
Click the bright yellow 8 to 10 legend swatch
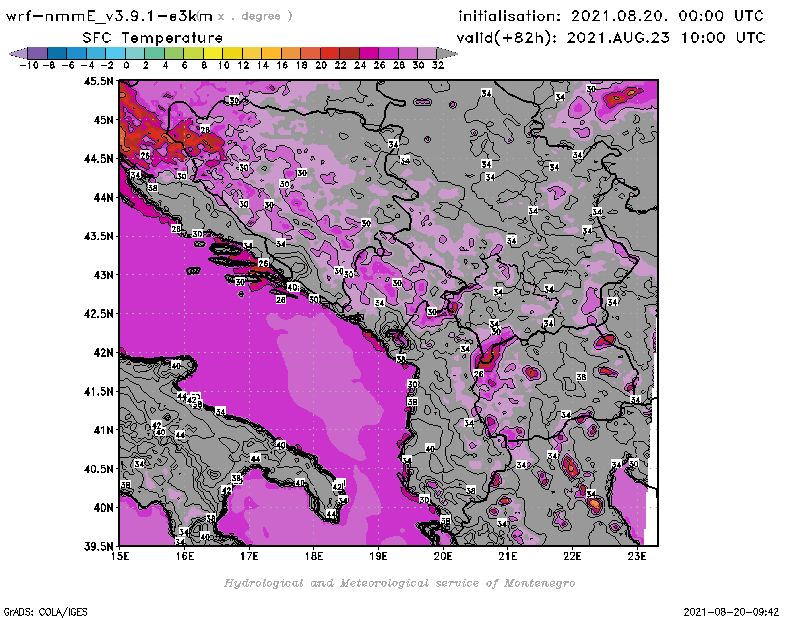[x=213, y=53]
